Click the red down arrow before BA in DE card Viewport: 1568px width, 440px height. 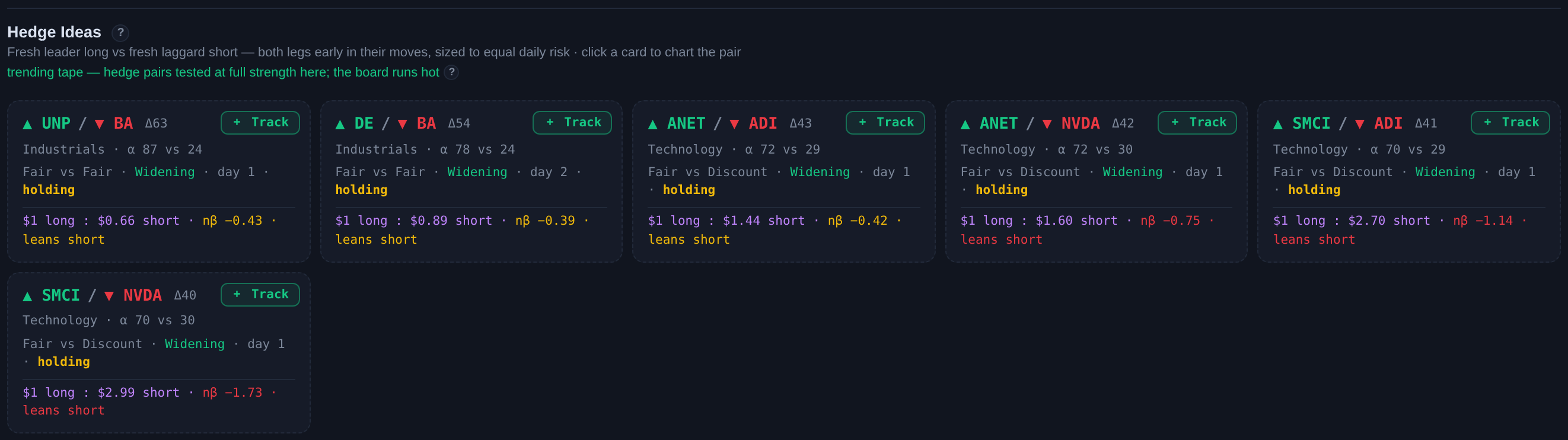[x=402, y=124]
